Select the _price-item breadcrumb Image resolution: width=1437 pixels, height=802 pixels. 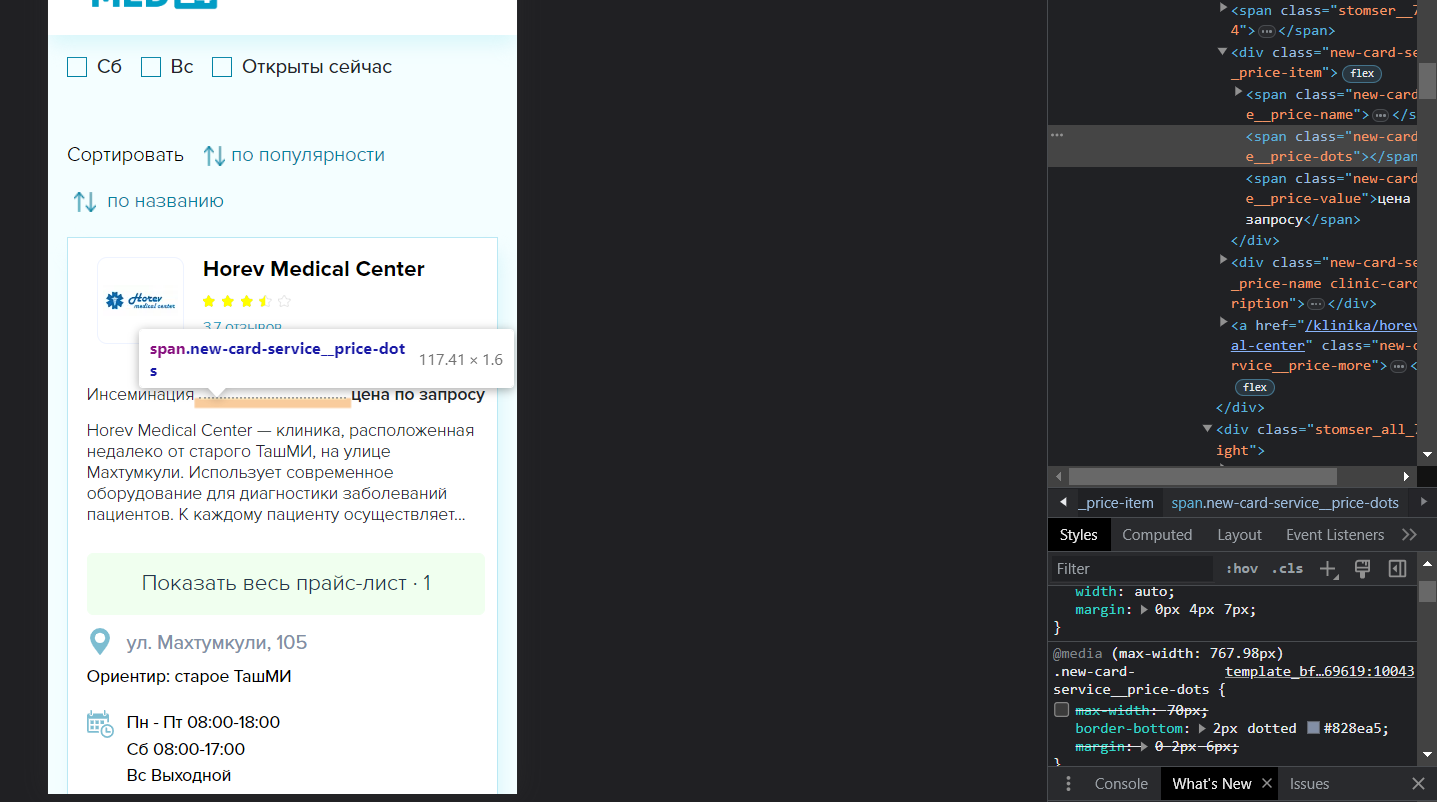pos(1115,503)
